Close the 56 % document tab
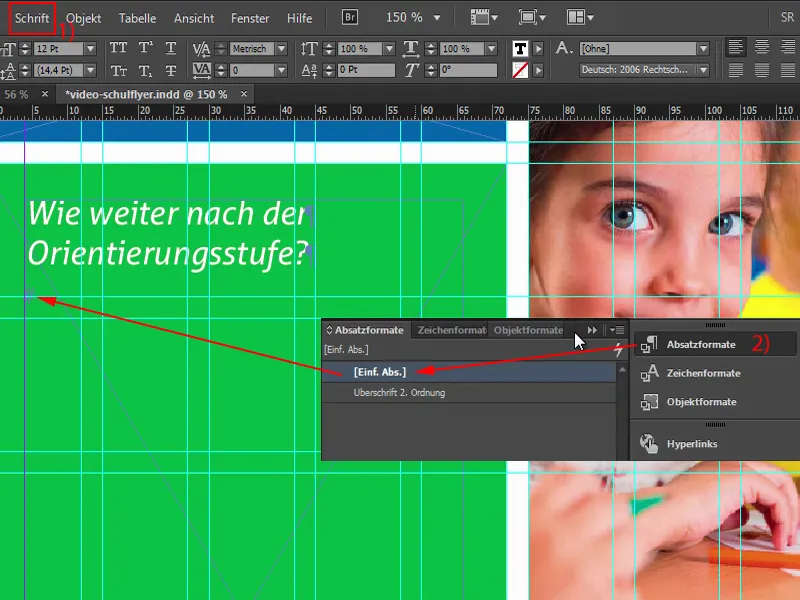800x600 pixels. [x=45, y=94]
